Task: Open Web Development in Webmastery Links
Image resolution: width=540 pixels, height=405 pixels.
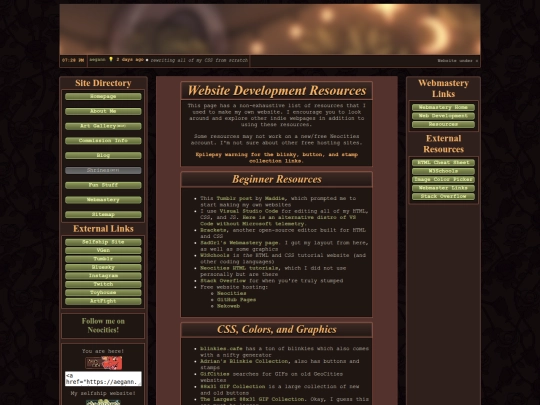Action: (x=443, y=116)
